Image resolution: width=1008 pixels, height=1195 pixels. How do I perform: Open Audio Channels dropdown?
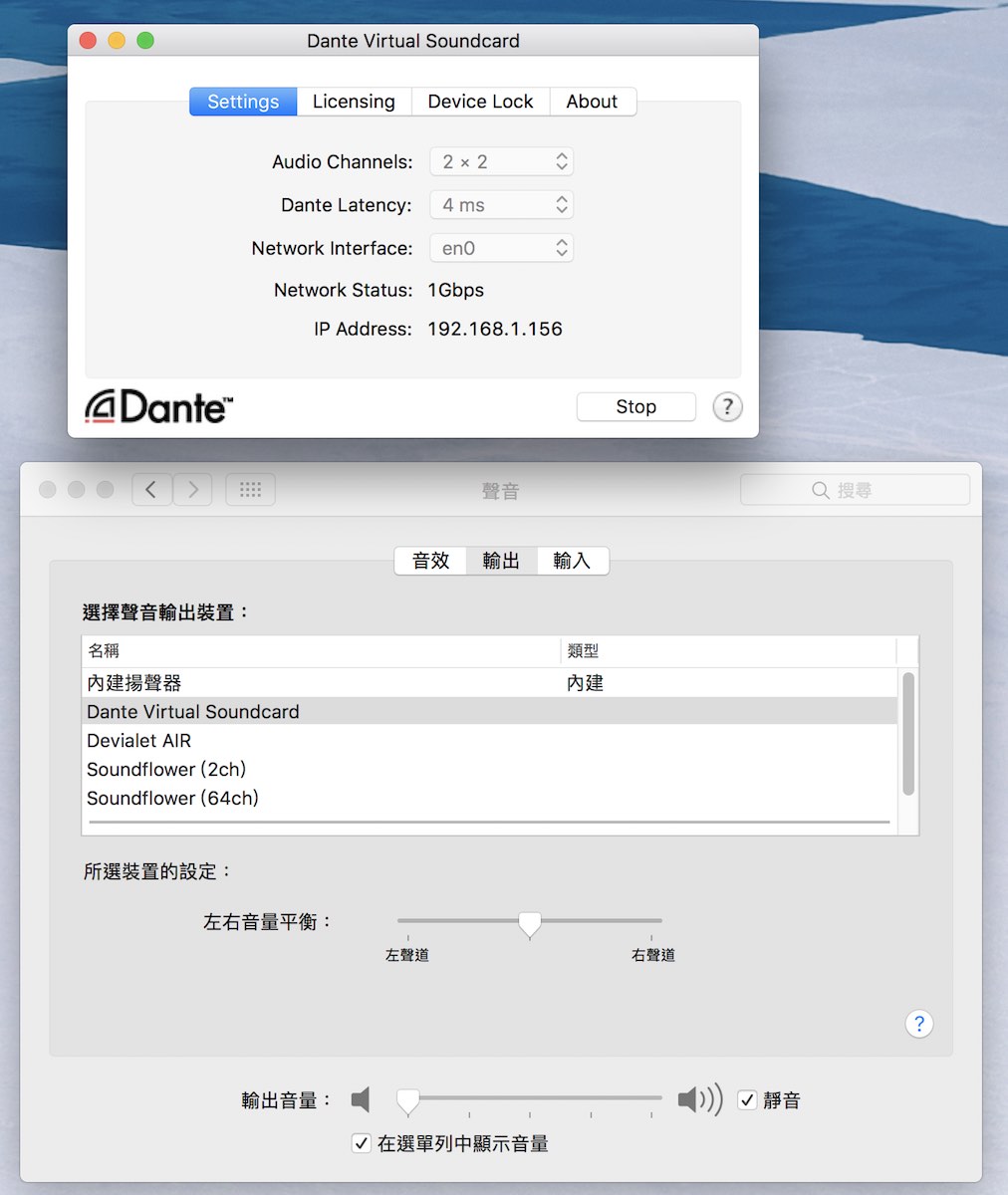pyautogui.click(x=501, y=161)
